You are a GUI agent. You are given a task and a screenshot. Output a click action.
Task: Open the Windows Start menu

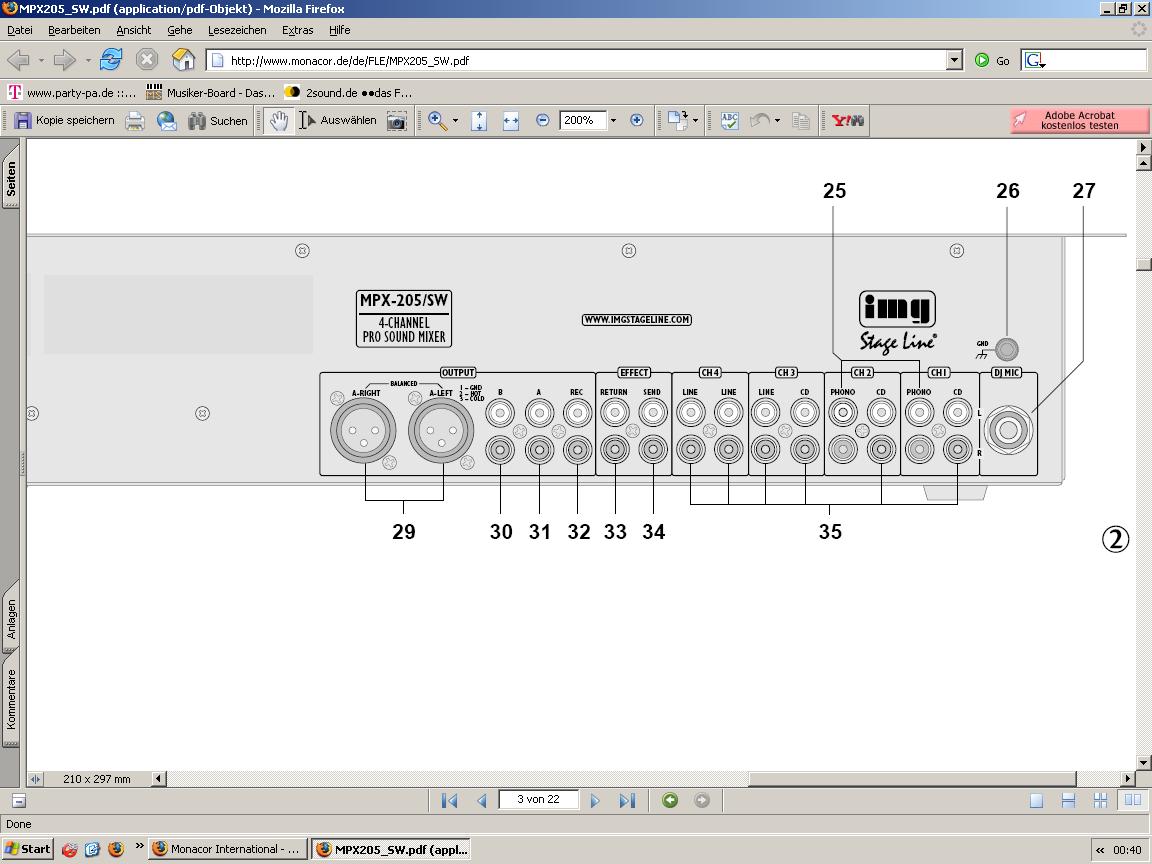[28, 849]
